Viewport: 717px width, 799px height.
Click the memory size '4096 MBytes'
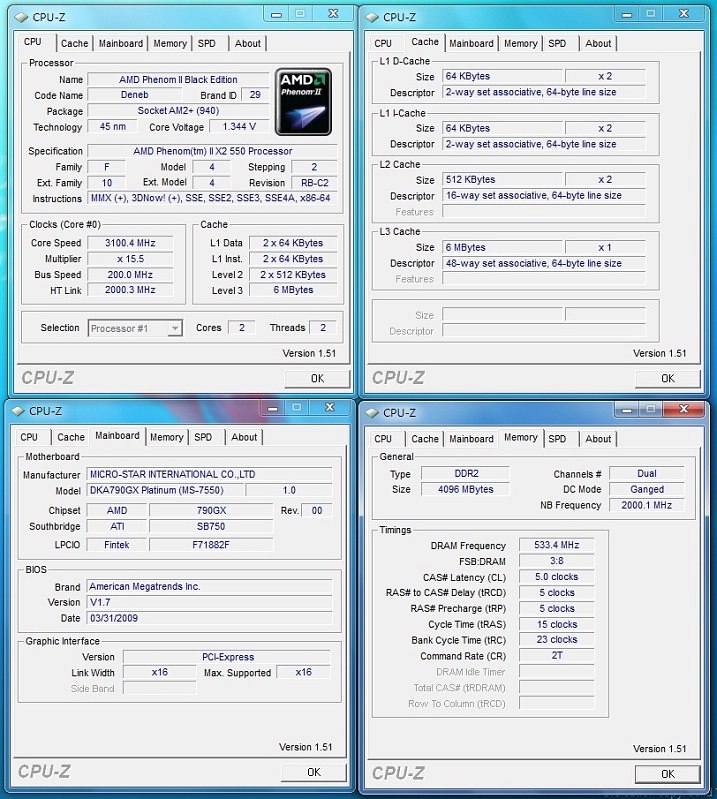click(x=466, y=489)
